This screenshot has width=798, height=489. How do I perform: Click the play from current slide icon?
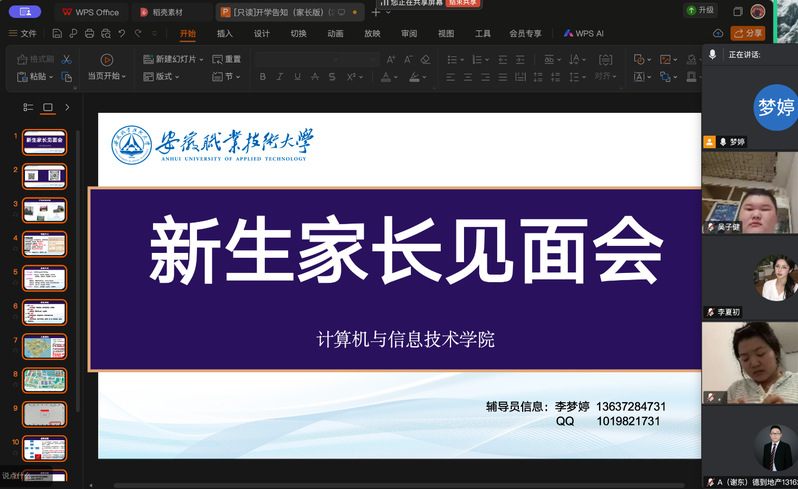pyautogui.click(x=106, y=59)
